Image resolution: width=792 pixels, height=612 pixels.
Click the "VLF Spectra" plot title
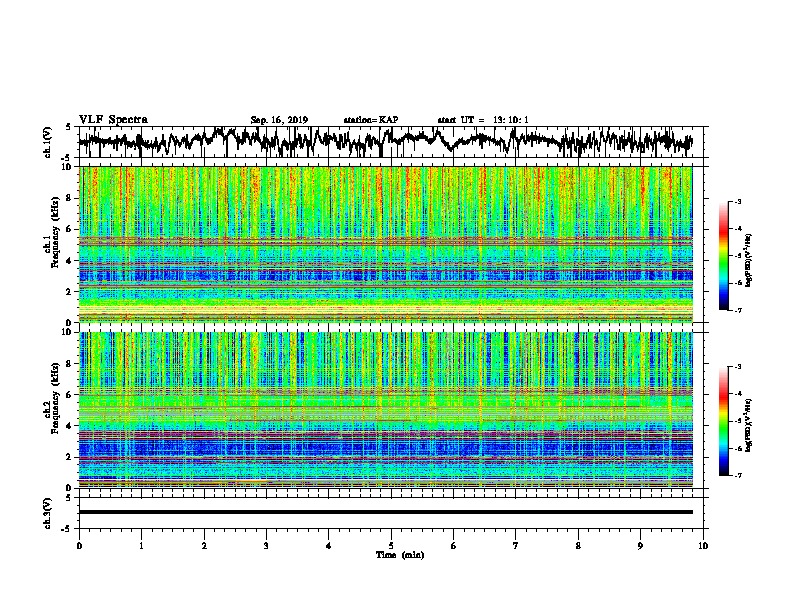(x=113, y=120)
